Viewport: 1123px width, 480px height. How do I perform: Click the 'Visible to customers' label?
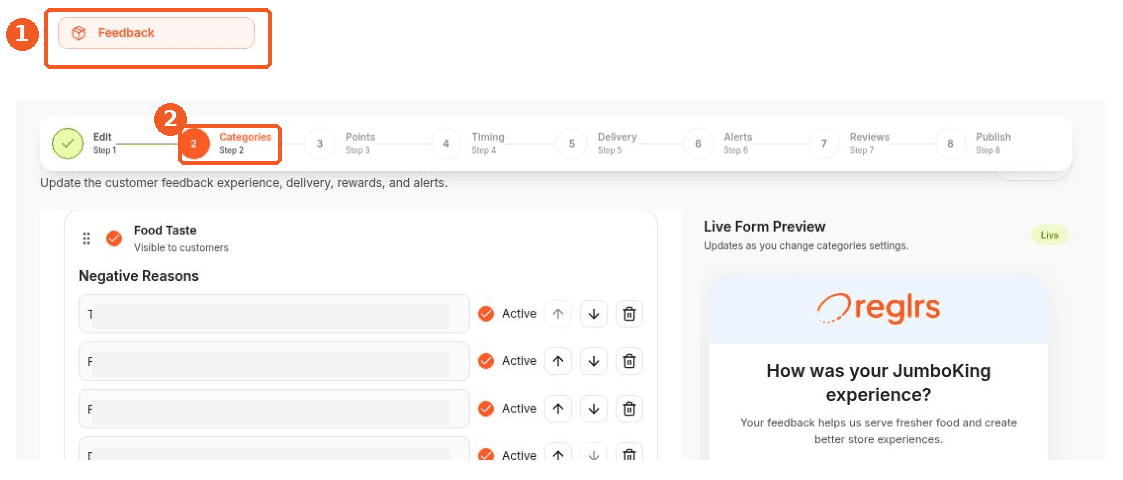coord(181,248)
